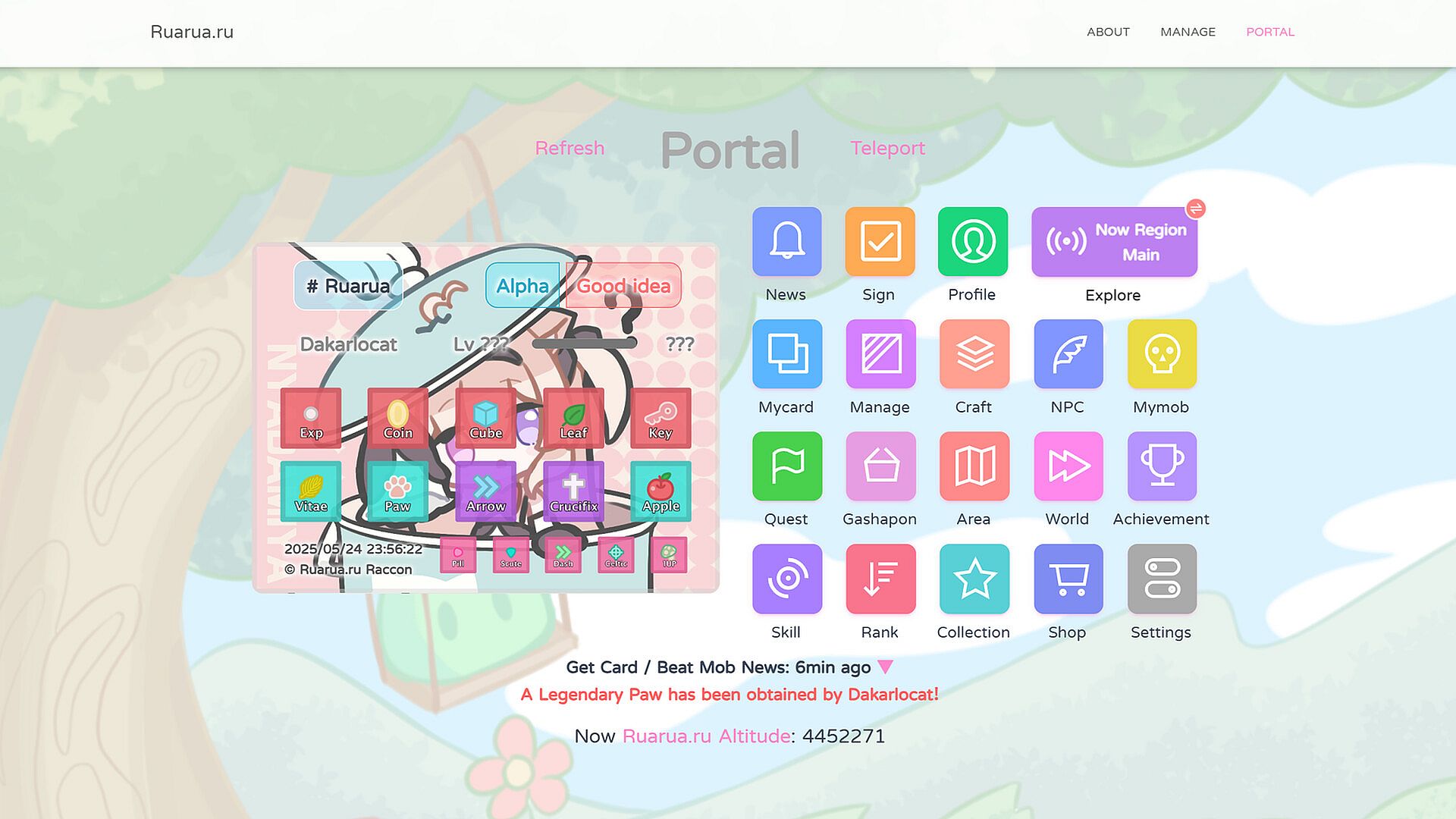This screenshot has height=819, width=1456.
Task: Click the region swap badge on Explore
Action: [x=1196, y=209]
